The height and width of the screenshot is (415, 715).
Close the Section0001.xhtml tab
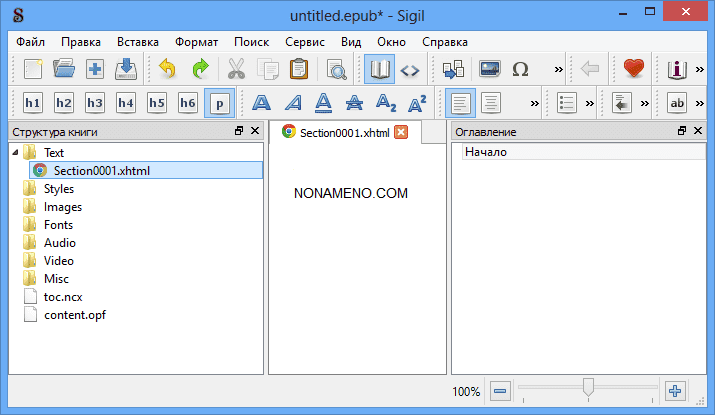401,132
